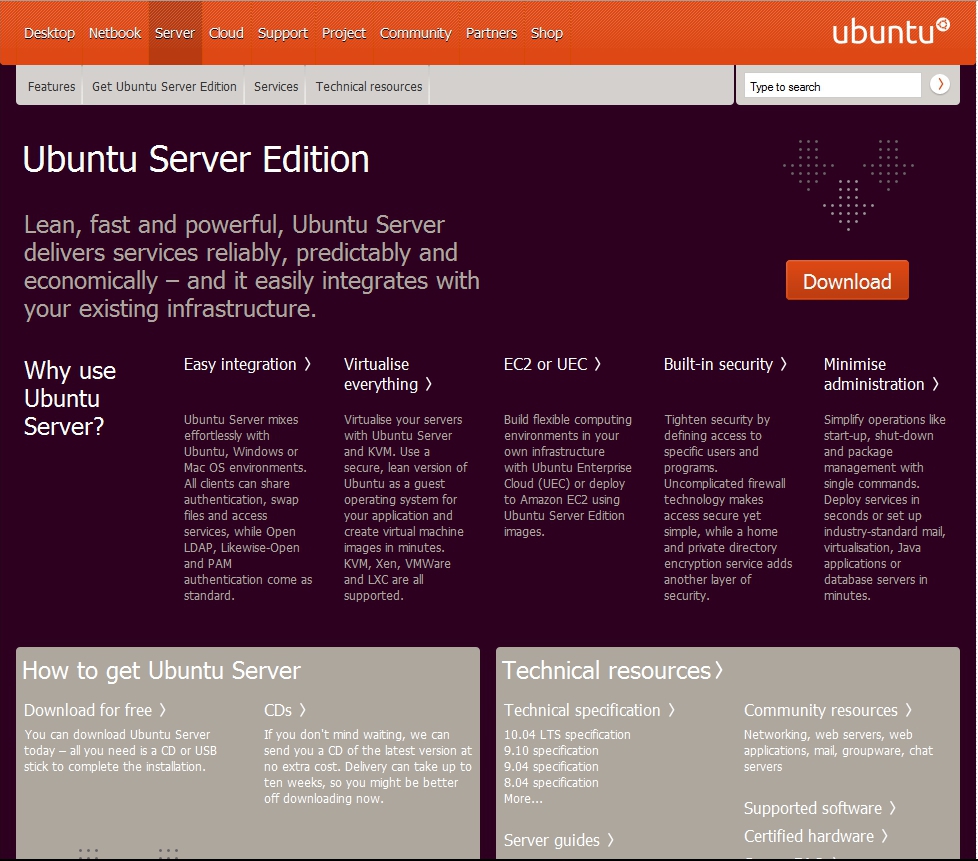The height and width of the screenshot is (861, 978).
Task: Click the Download for free link
Action: click(x=95, y=710)
